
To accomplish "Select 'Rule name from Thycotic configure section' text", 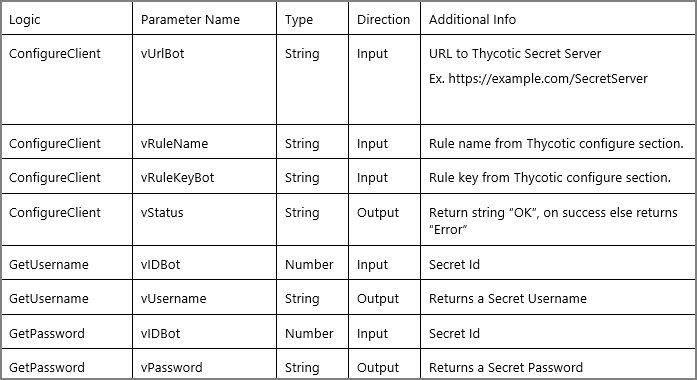I will [x=556, y=144].
